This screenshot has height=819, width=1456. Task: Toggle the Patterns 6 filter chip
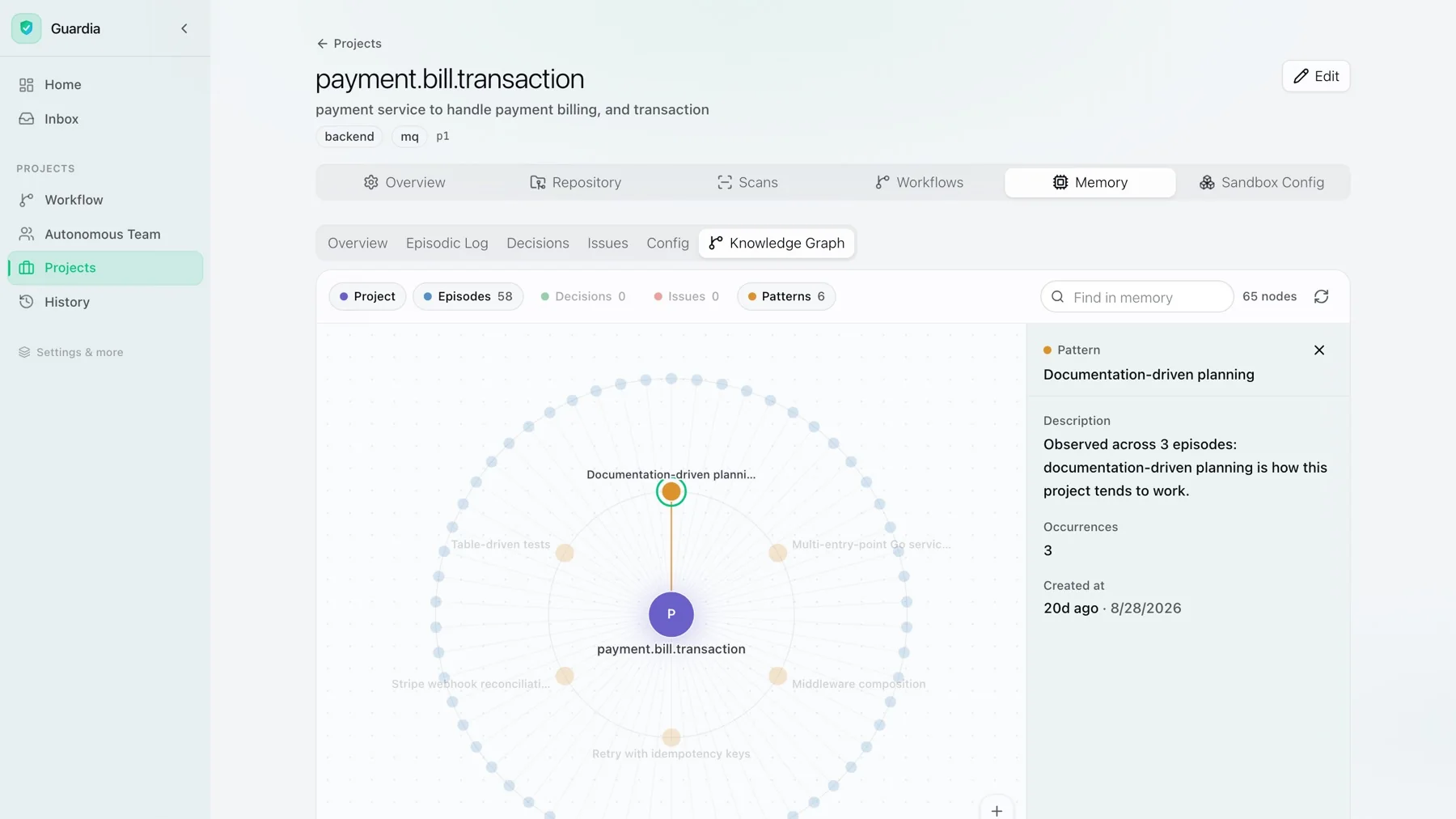point(785,296)
